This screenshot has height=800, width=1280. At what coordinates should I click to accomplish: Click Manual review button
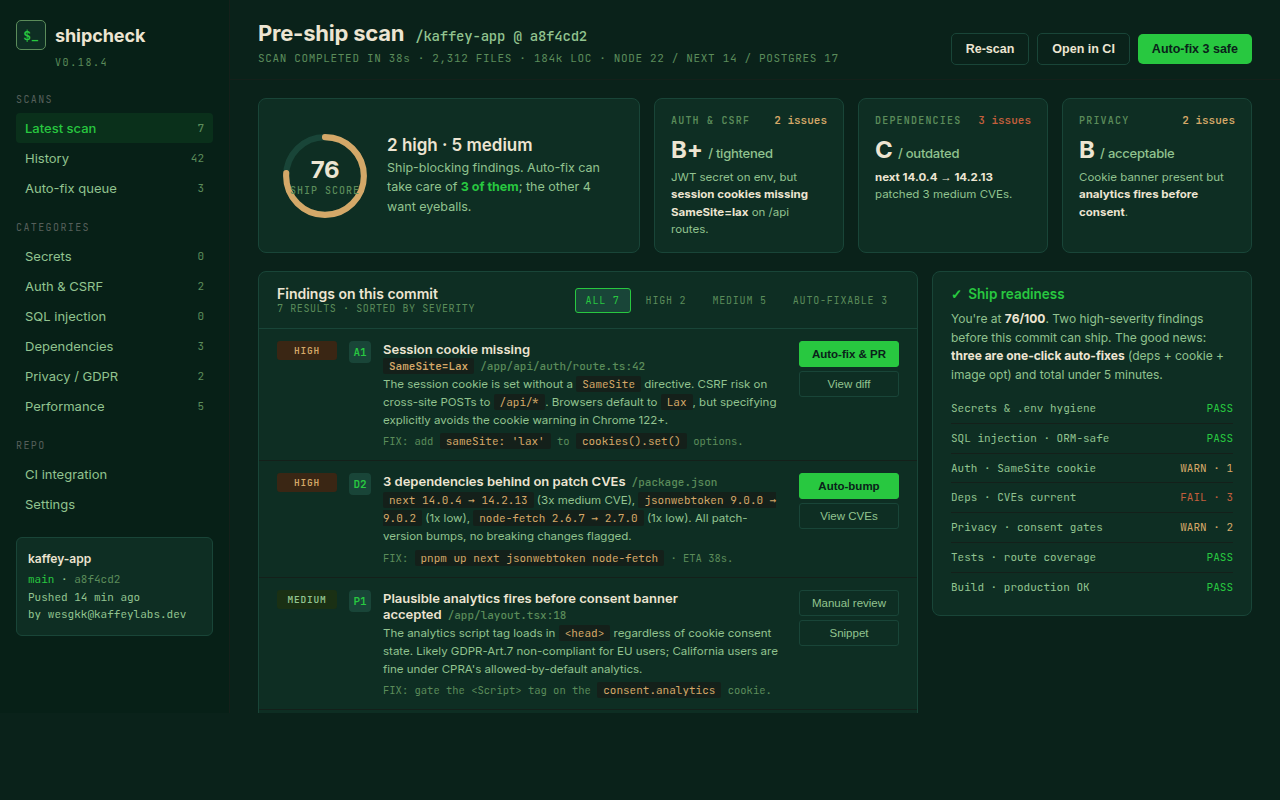(x=849, y=603)
